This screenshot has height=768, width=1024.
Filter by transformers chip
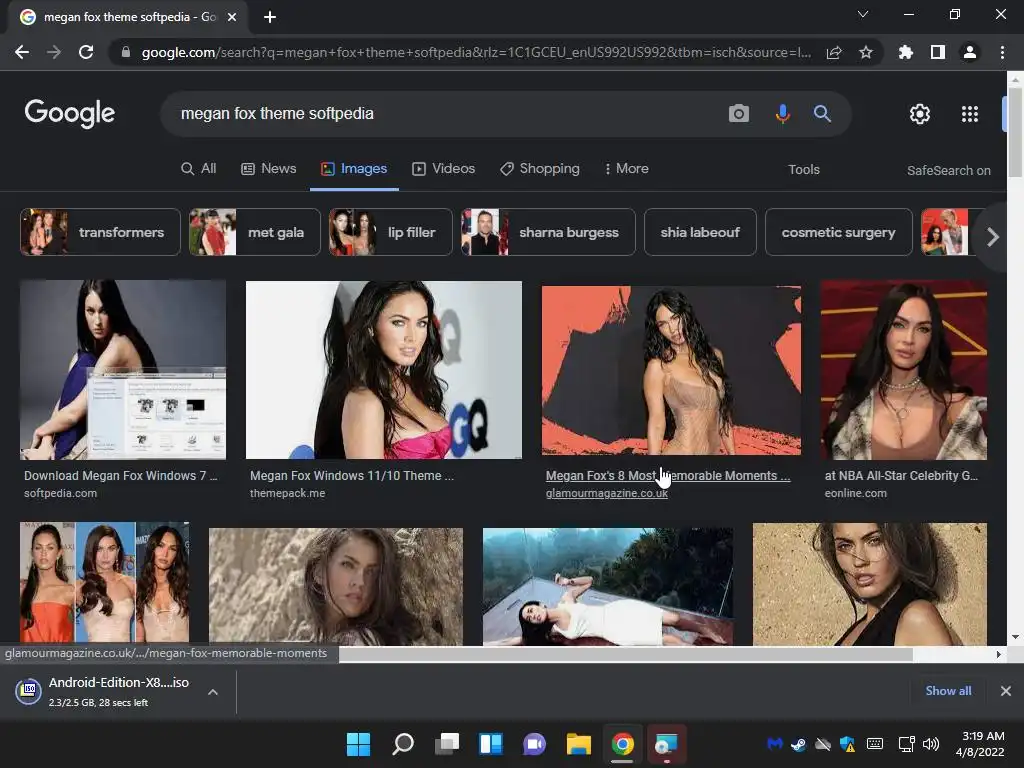pyautogui.click(x=100, y=232)
